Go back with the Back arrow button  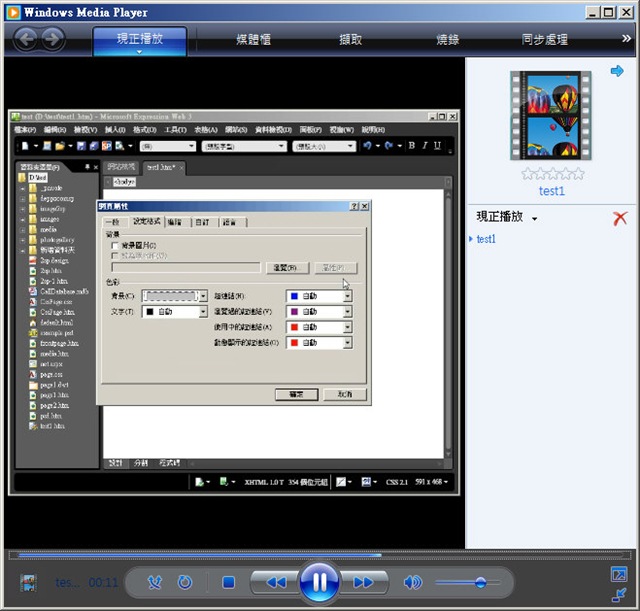[x=26, y=40]
